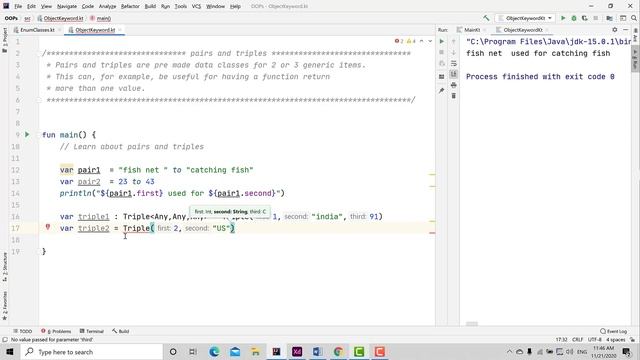The height and width of the screenshot is (360, 640).
Task: Start debugging with the green bug icon
Action: coord(574,18)
